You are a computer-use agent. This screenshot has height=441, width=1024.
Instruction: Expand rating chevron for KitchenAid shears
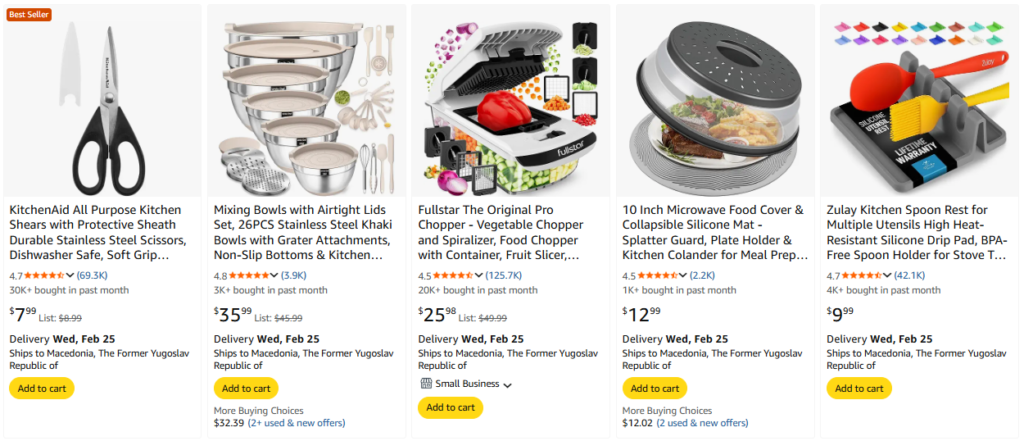click(x=70, y=275)
